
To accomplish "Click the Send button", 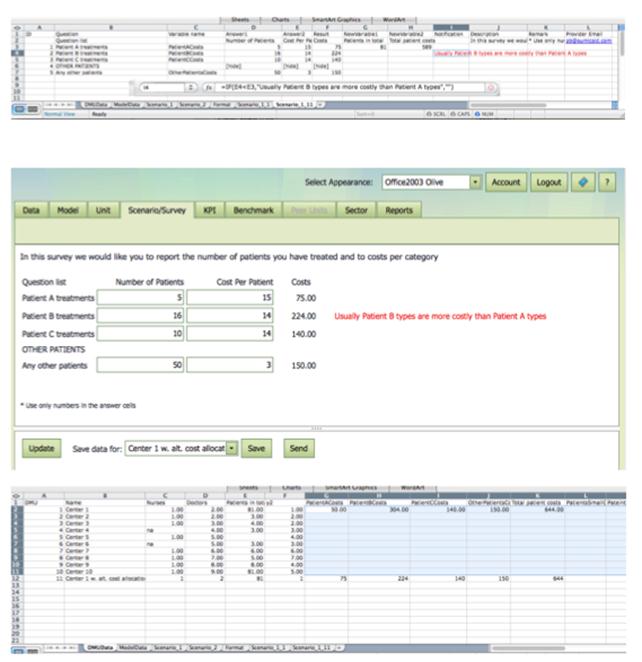I will (x=298, y=448).
